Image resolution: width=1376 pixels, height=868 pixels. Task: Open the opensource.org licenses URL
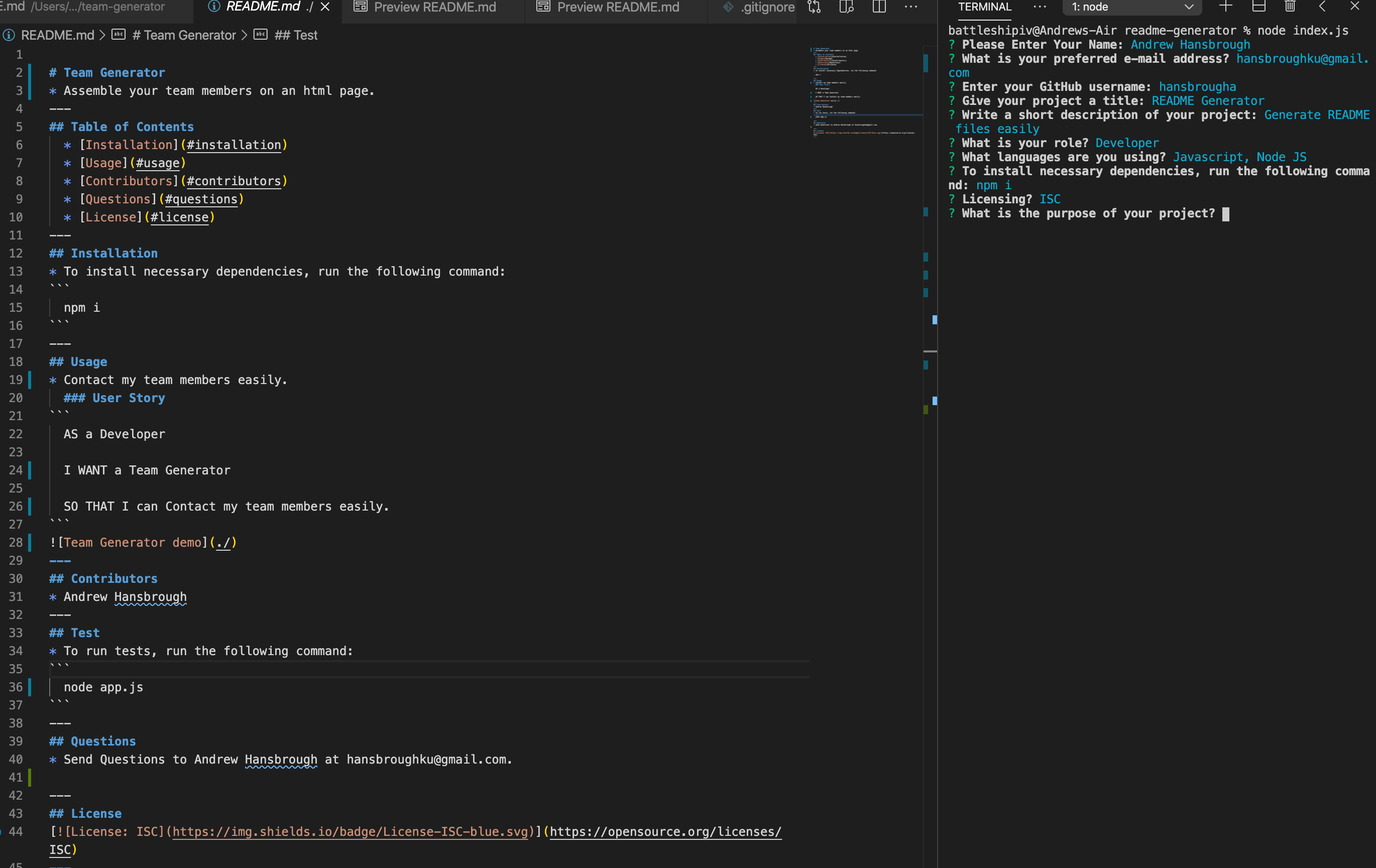[665, 832]
